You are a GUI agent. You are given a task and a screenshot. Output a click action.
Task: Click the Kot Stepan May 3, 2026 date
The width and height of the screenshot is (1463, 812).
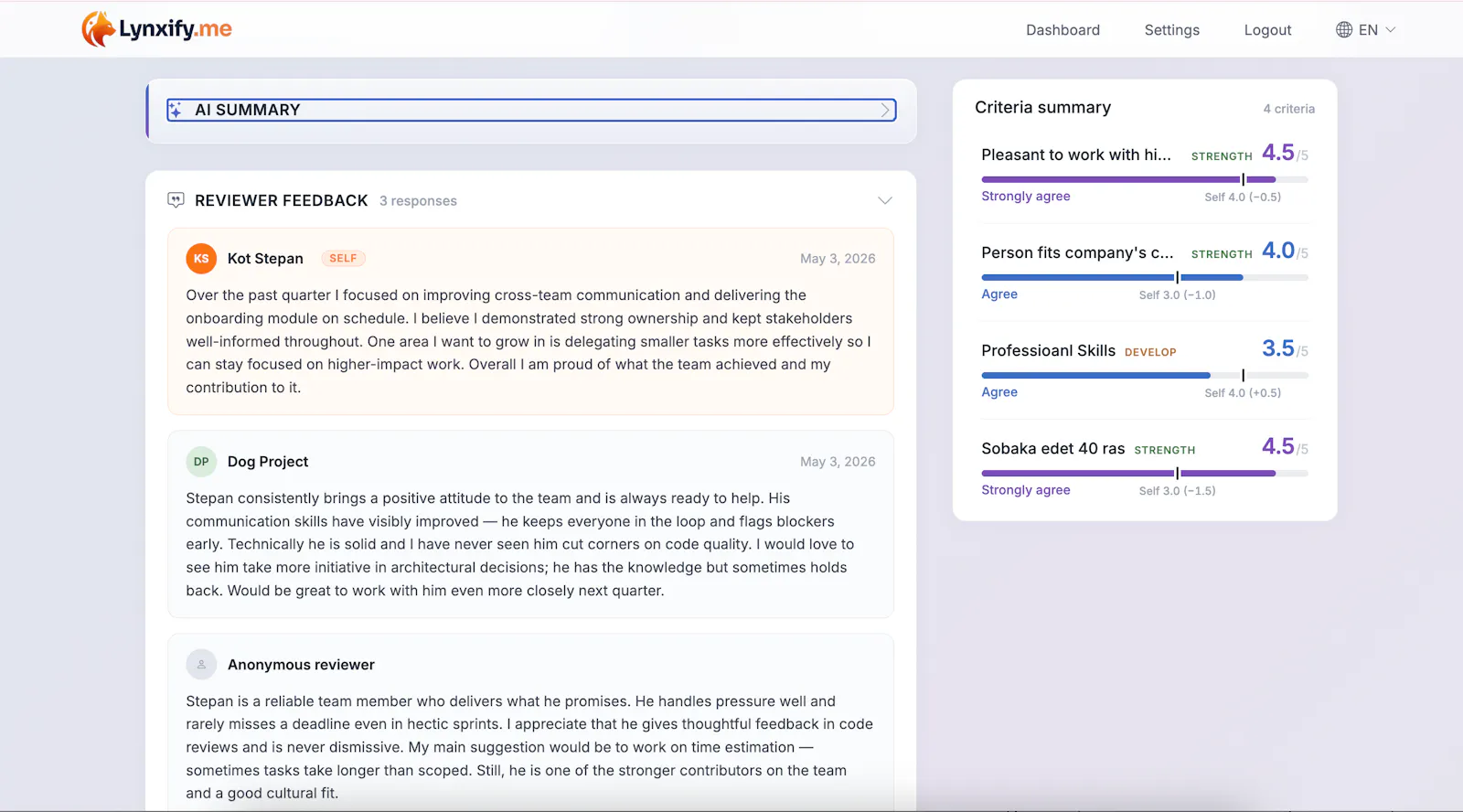[838, 259]
